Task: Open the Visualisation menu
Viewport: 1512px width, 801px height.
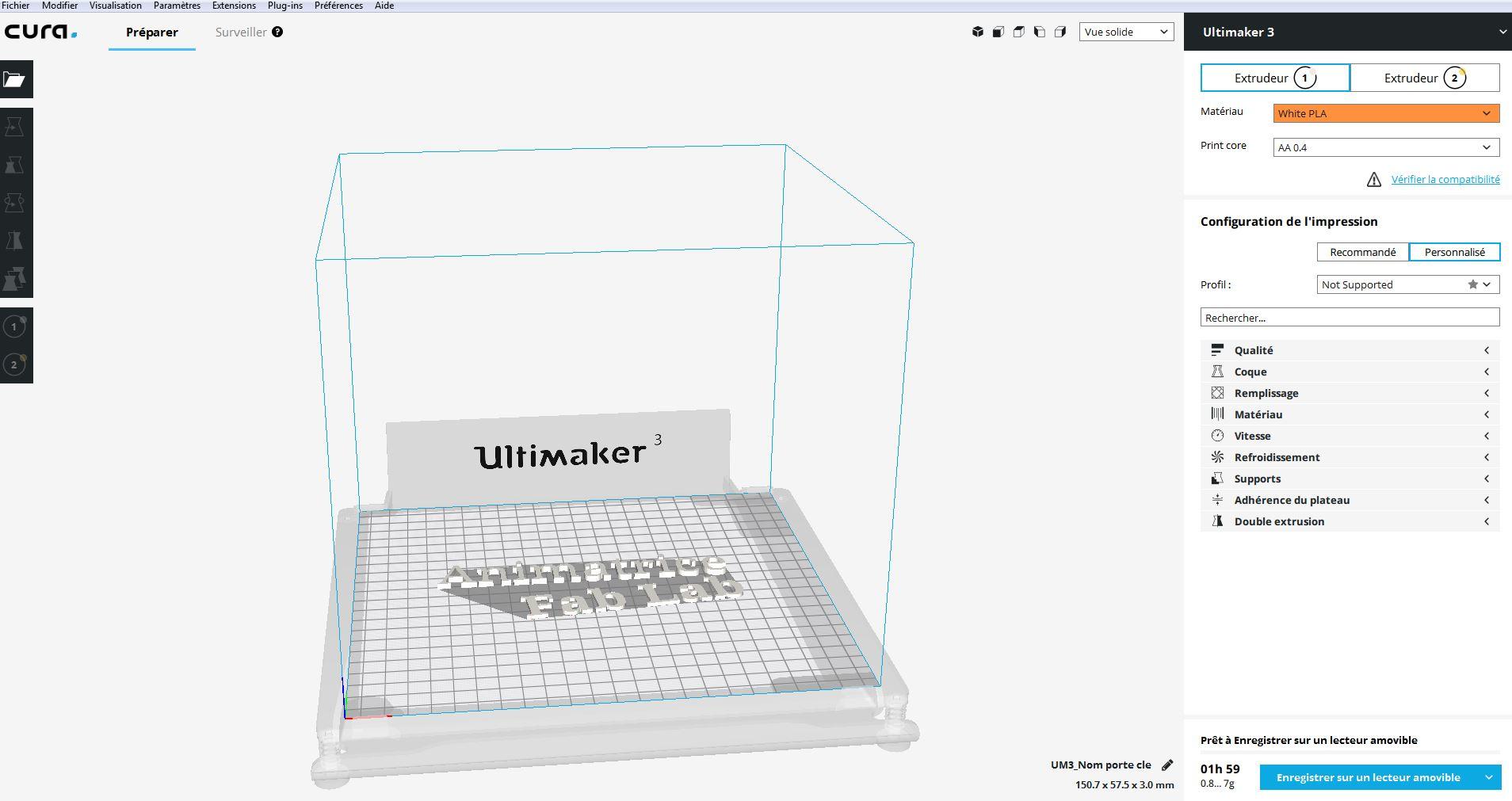Action: pyautogui.click(x=116, y=6)
